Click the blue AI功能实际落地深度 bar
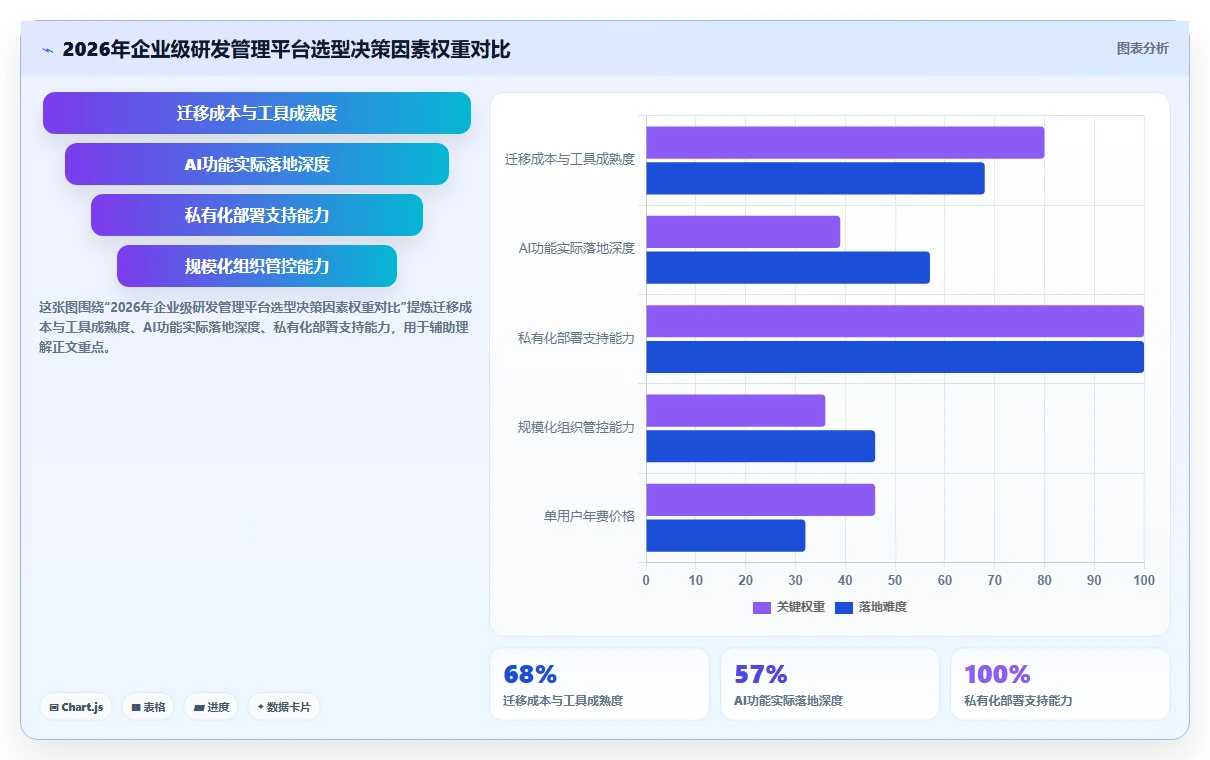Viewport: 1210px width, 760px height. [x=788, y=267]
